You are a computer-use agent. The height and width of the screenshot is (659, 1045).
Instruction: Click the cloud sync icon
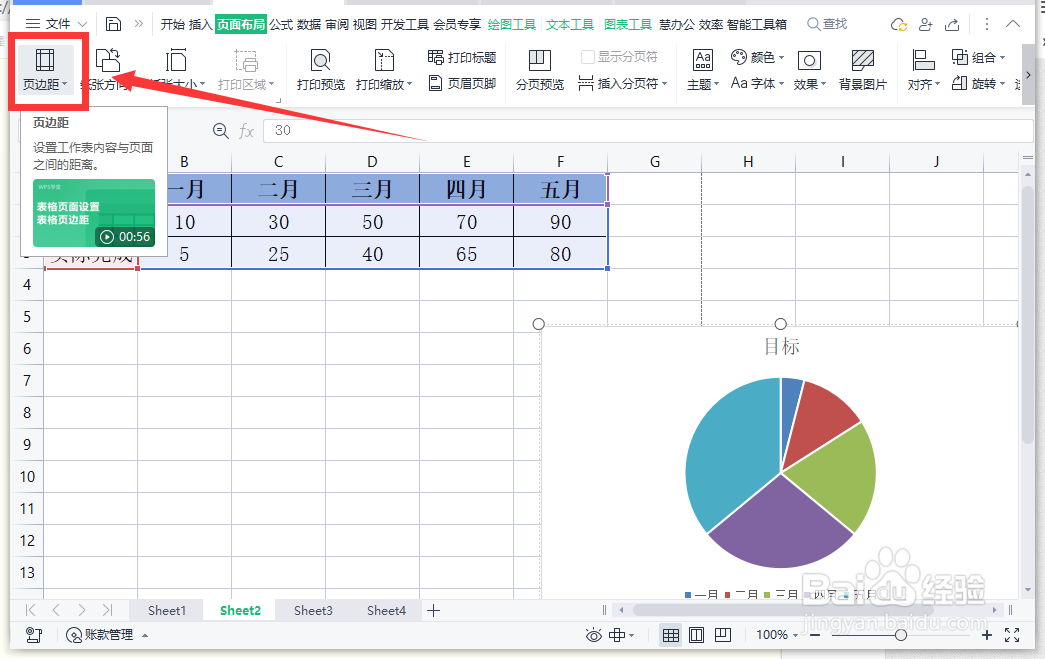(898, 25)
